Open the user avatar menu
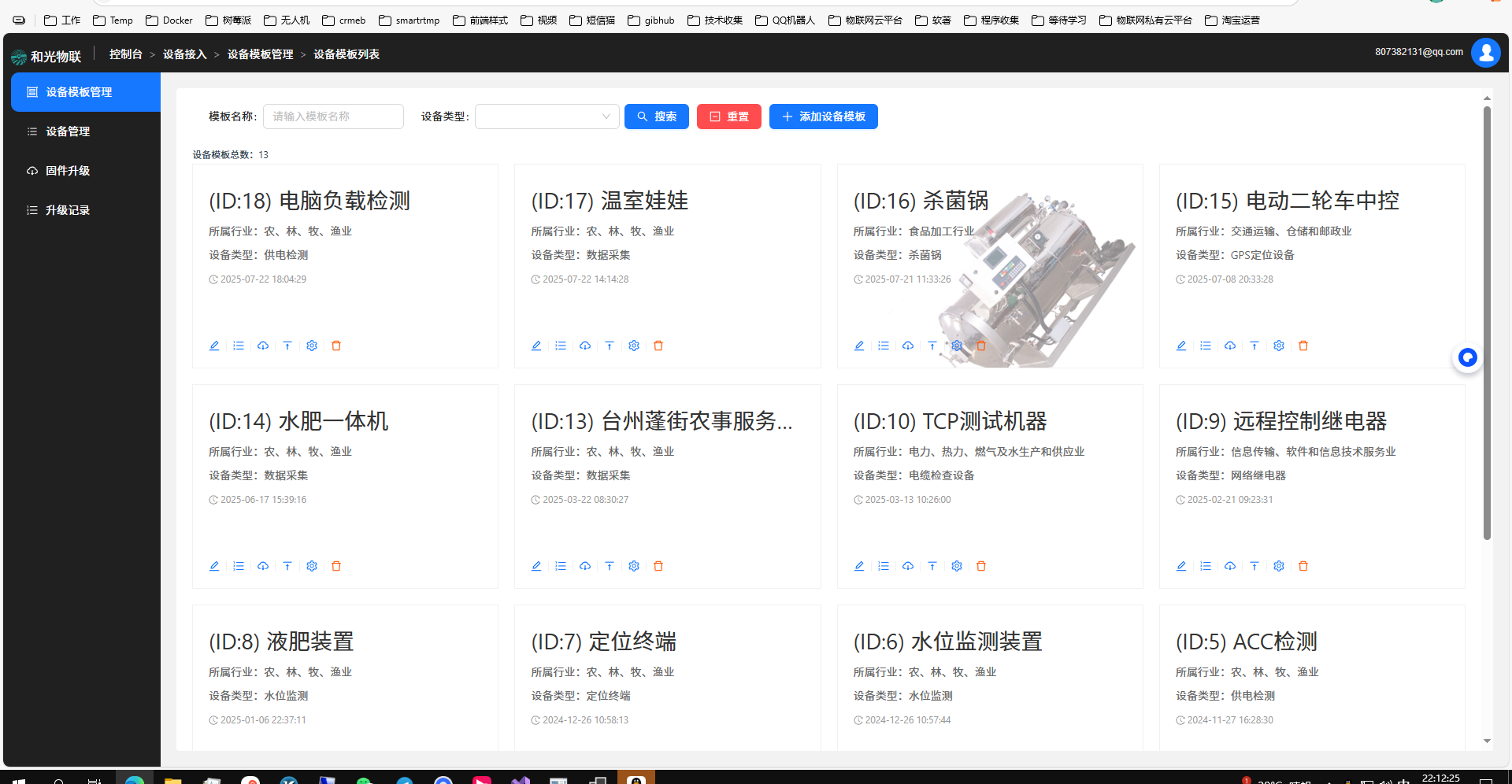Screen dimensions: 1512x784 [x=1486, y=53]
